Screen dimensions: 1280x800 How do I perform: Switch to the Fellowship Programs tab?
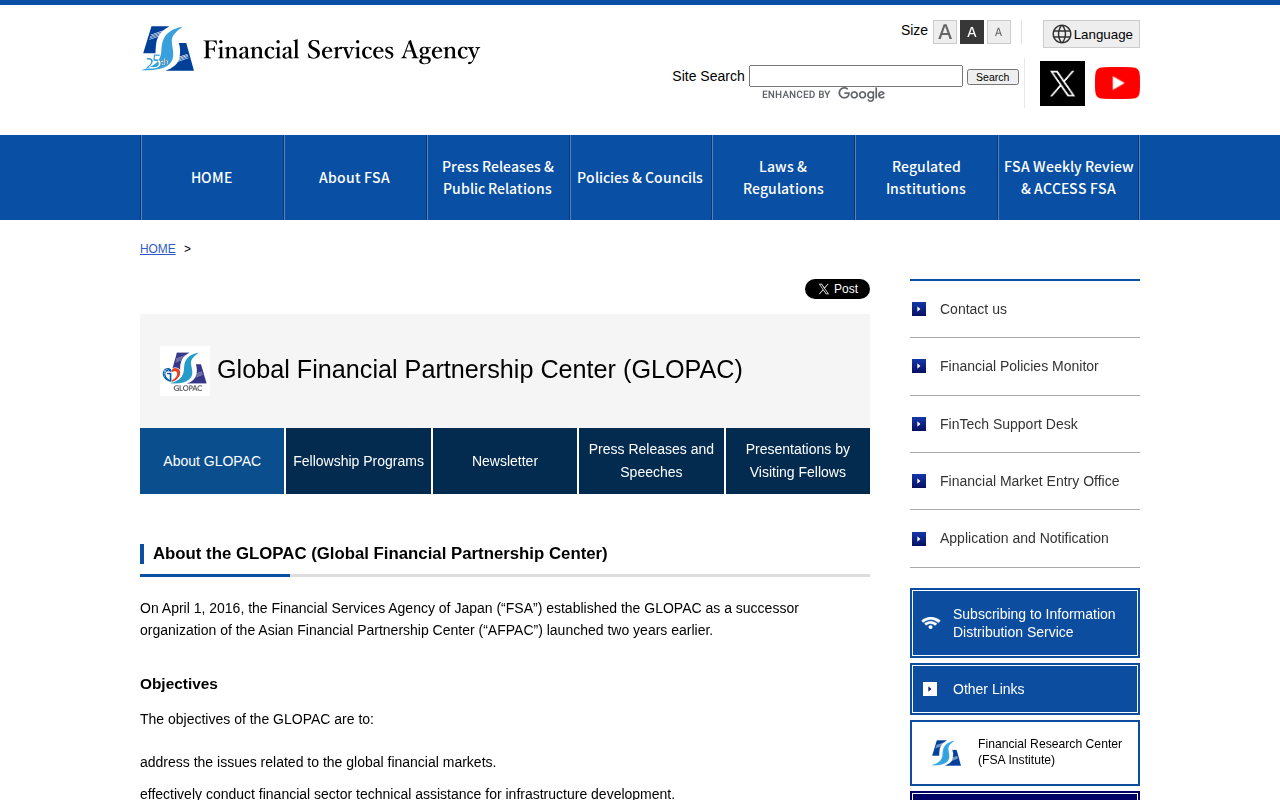pos(358,461)
